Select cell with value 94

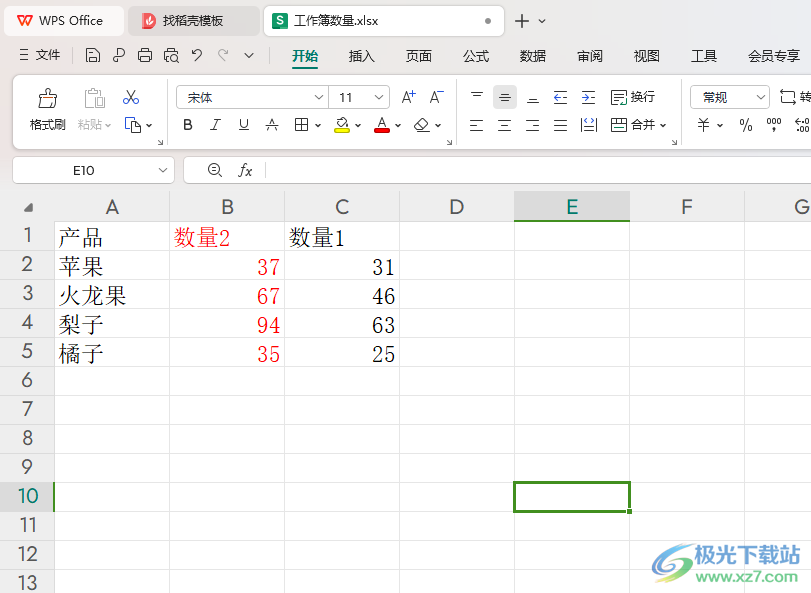pos(227,324)
